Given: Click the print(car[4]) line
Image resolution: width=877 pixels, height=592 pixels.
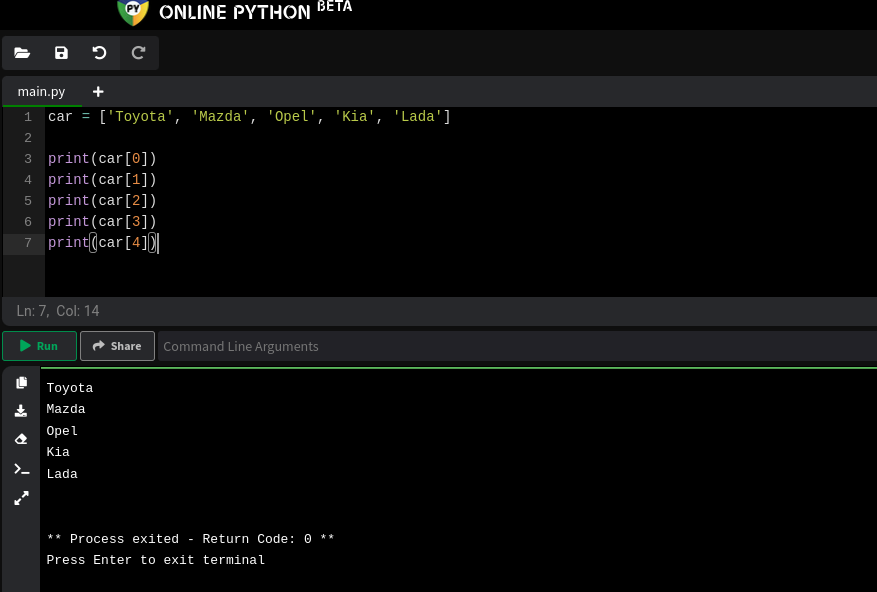Looking at the screenshot, I should tap(102, 243).
